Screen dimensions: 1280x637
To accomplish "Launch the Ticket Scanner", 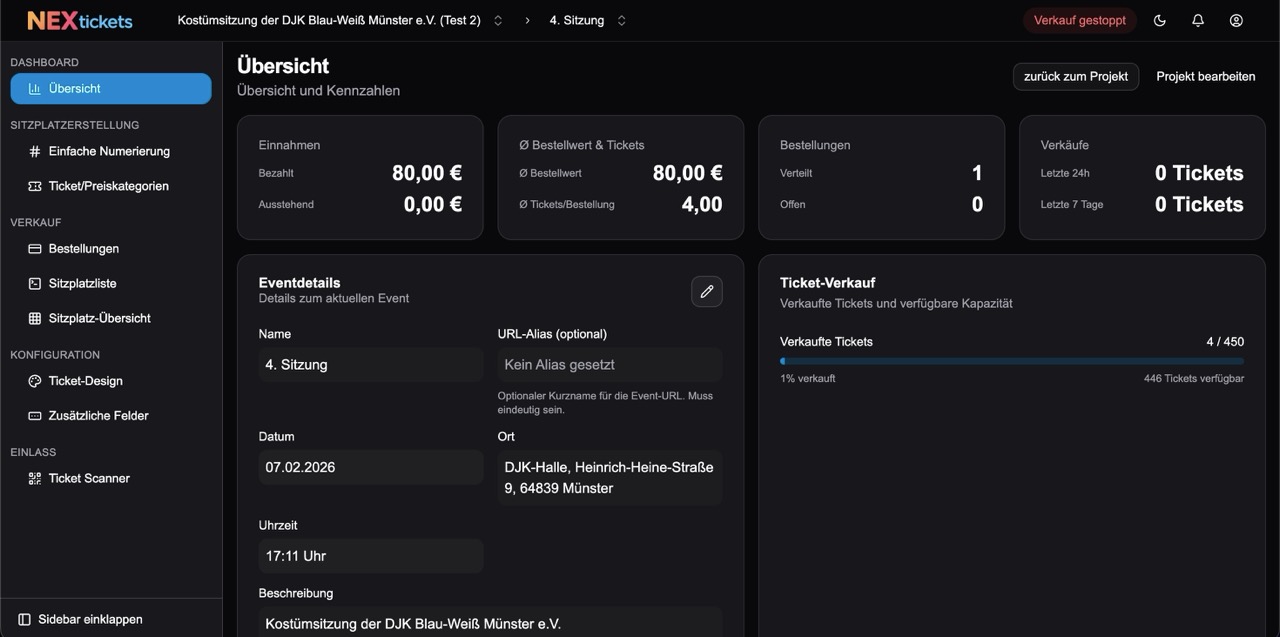I will 88,478.
